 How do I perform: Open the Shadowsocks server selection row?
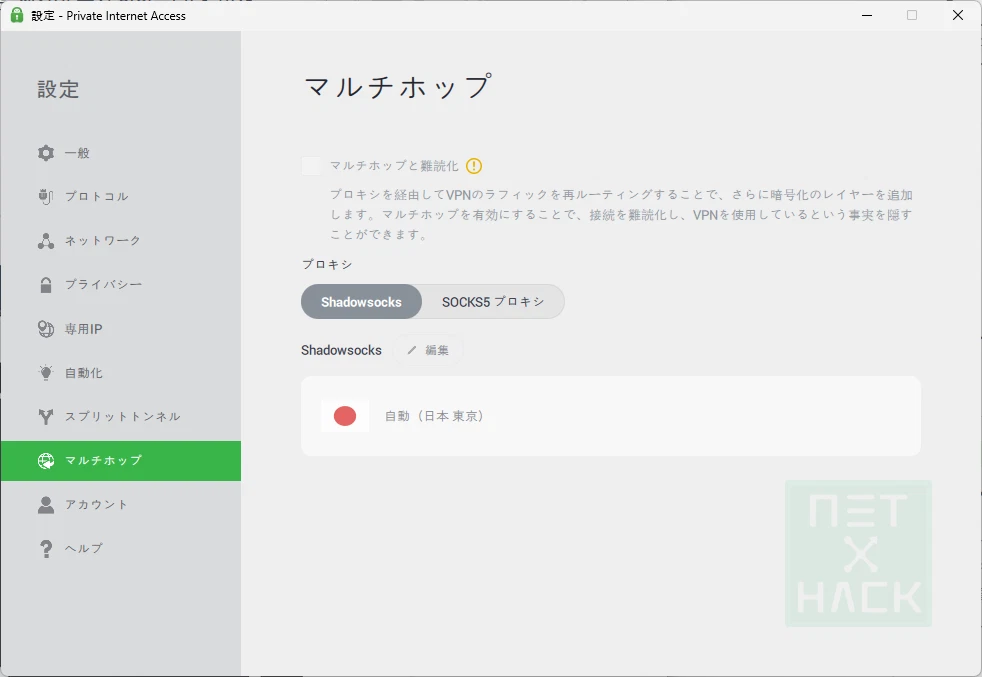coord(611,415)
